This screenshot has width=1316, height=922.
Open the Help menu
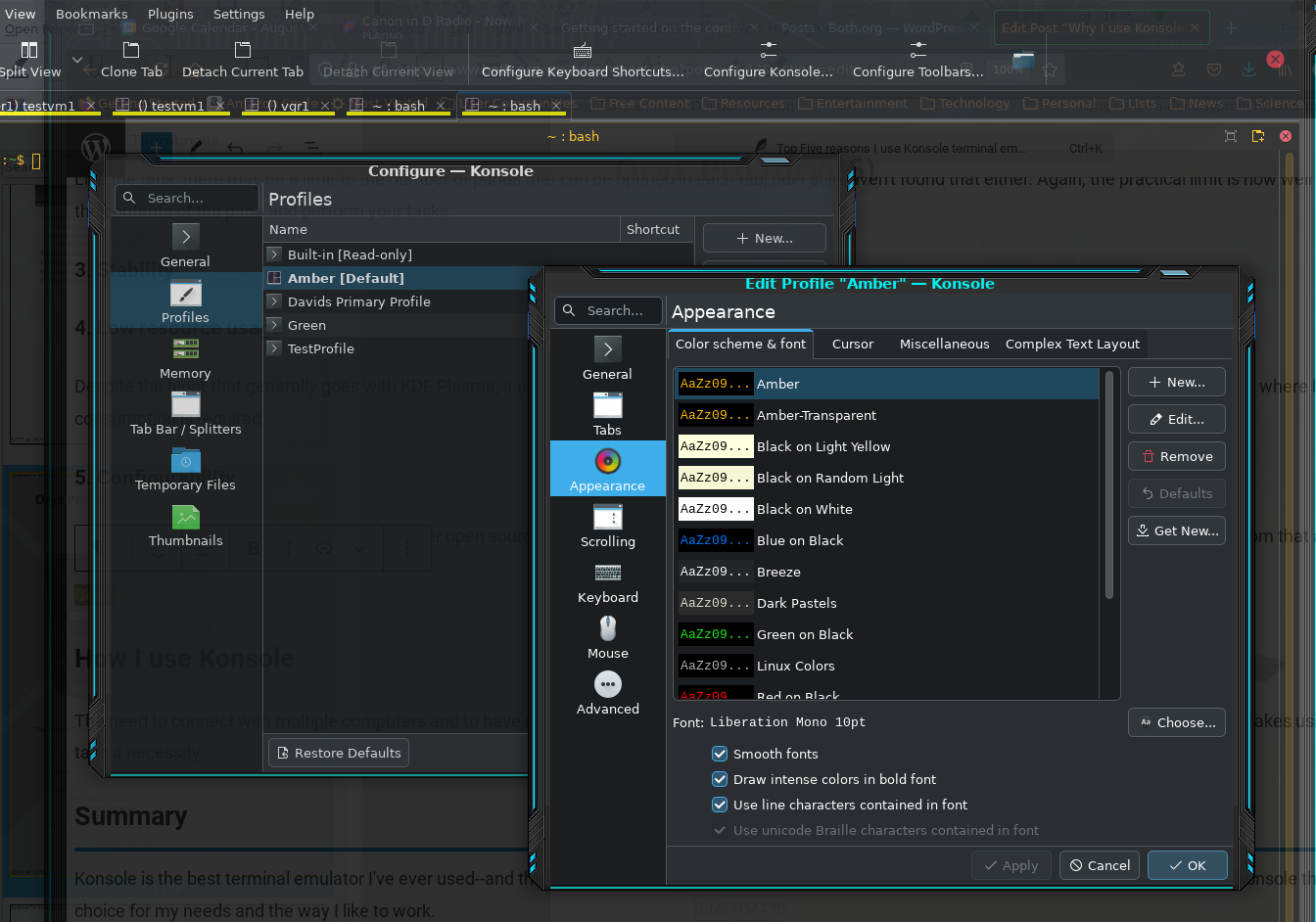coord(300,14)
